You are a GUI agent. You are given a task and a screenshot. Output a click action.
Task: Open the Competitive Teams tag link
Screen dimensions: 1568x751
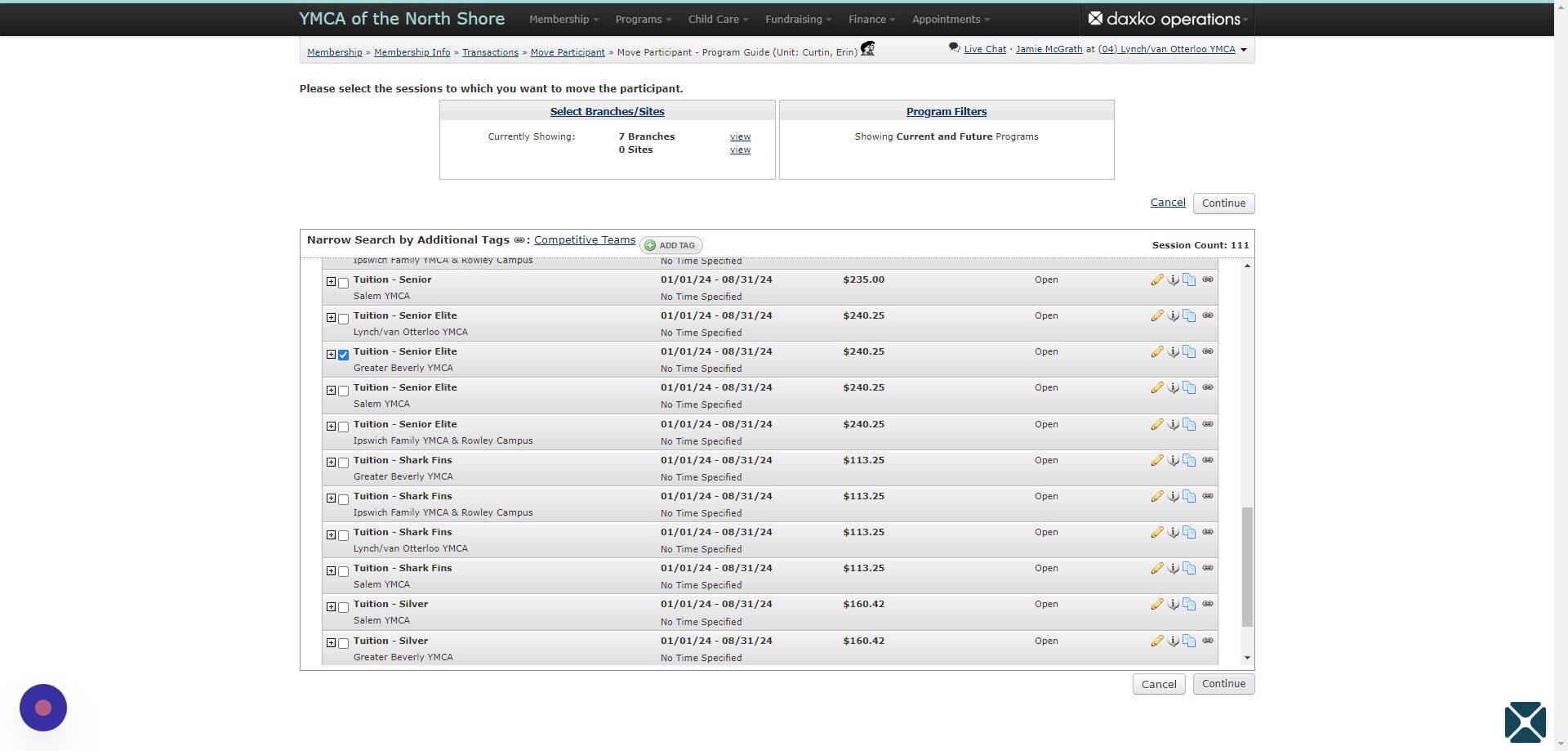[585, 240]
